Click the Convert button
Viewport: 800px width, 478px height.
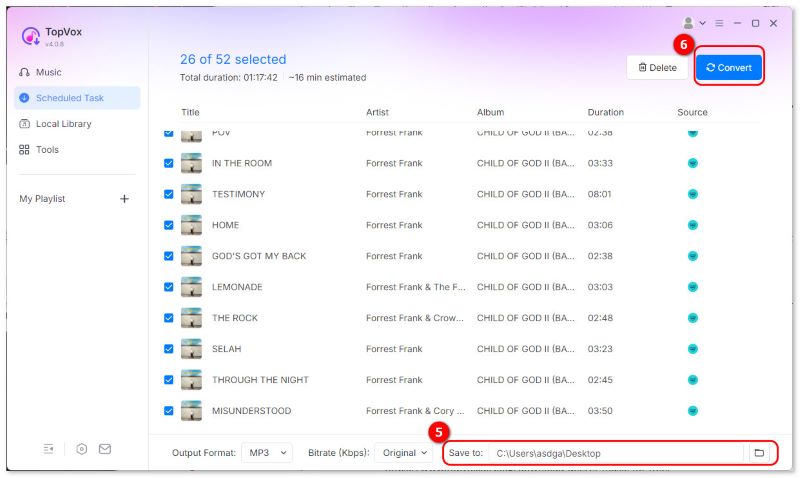[729, 68]
